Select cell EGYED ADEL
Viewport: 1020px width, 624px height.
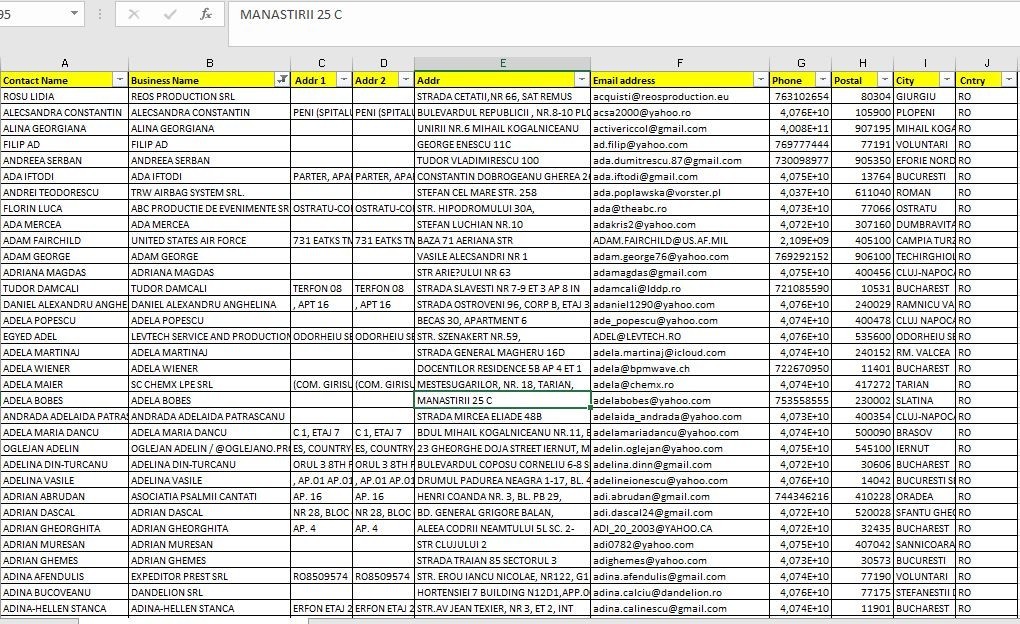tap(64, 336)
